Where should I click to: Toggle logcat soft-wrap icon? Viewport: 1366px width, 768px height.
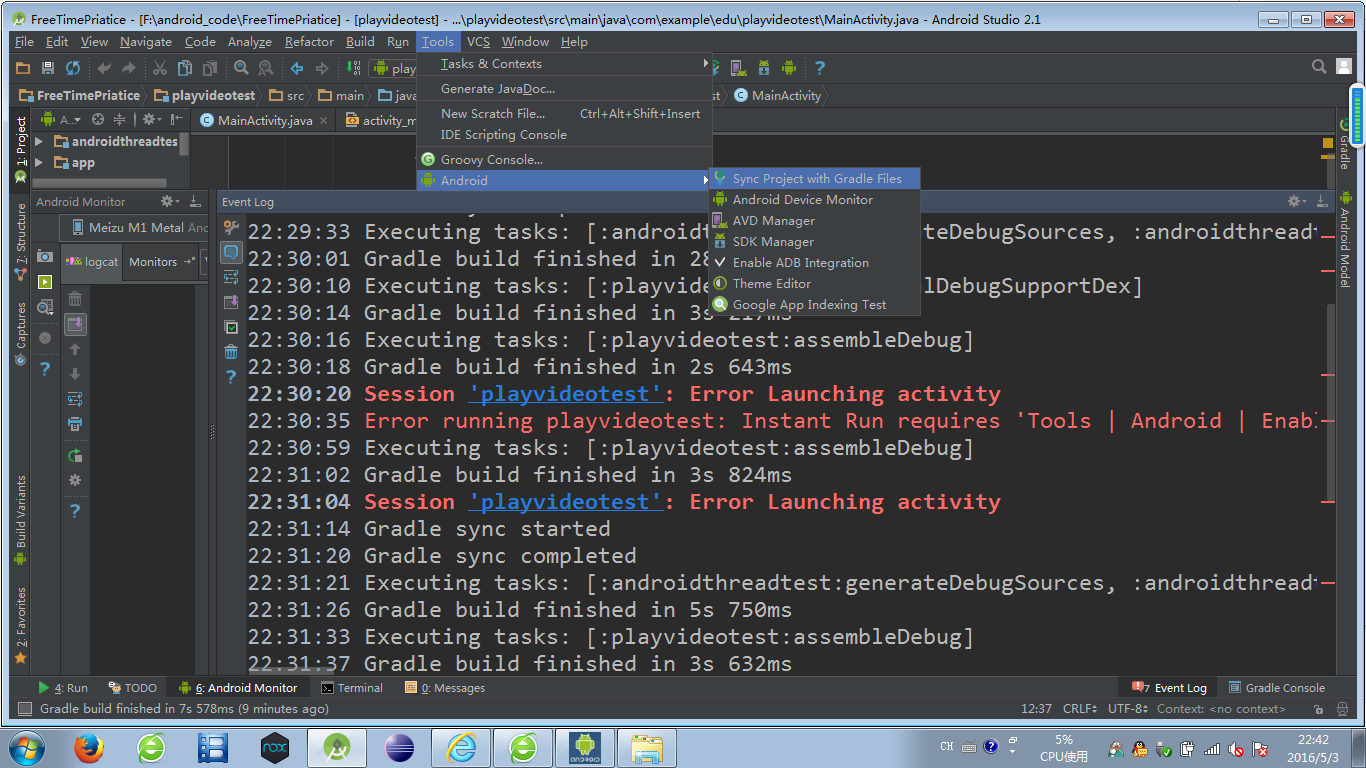tap(75, 399)
